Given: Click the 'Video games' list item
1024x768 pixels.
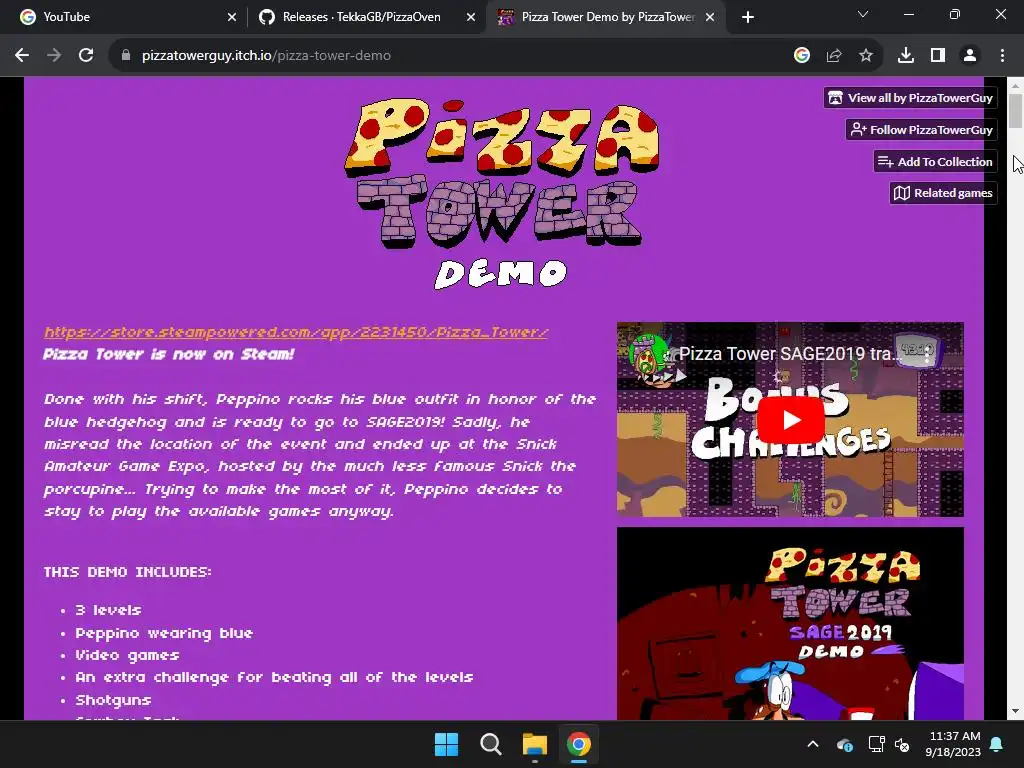Looking at the screenshot, I should tap(127, 655).
